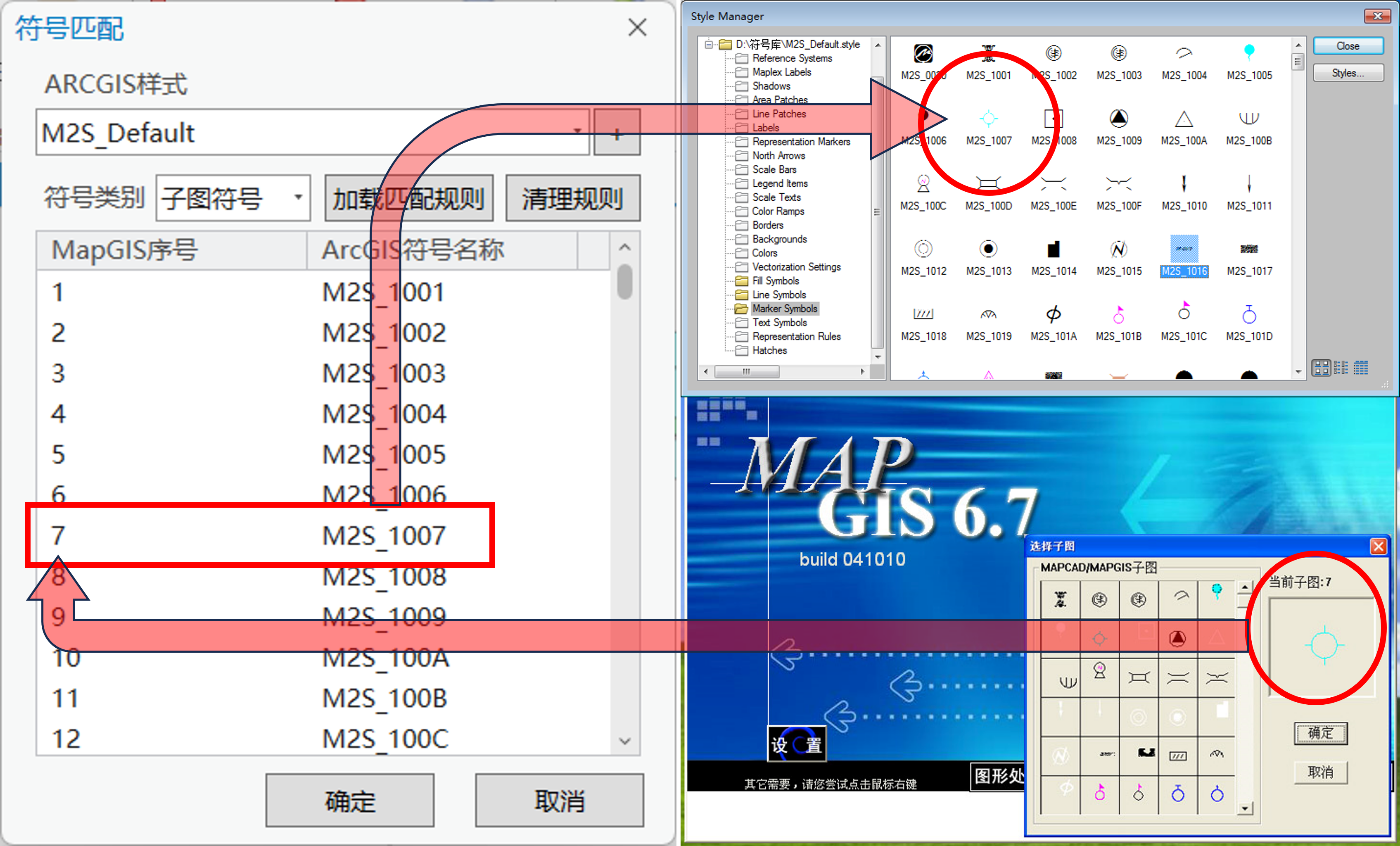Click the MapGIS序号 column header
Viewport: 1400px width, 846px height.
point(172,250)
